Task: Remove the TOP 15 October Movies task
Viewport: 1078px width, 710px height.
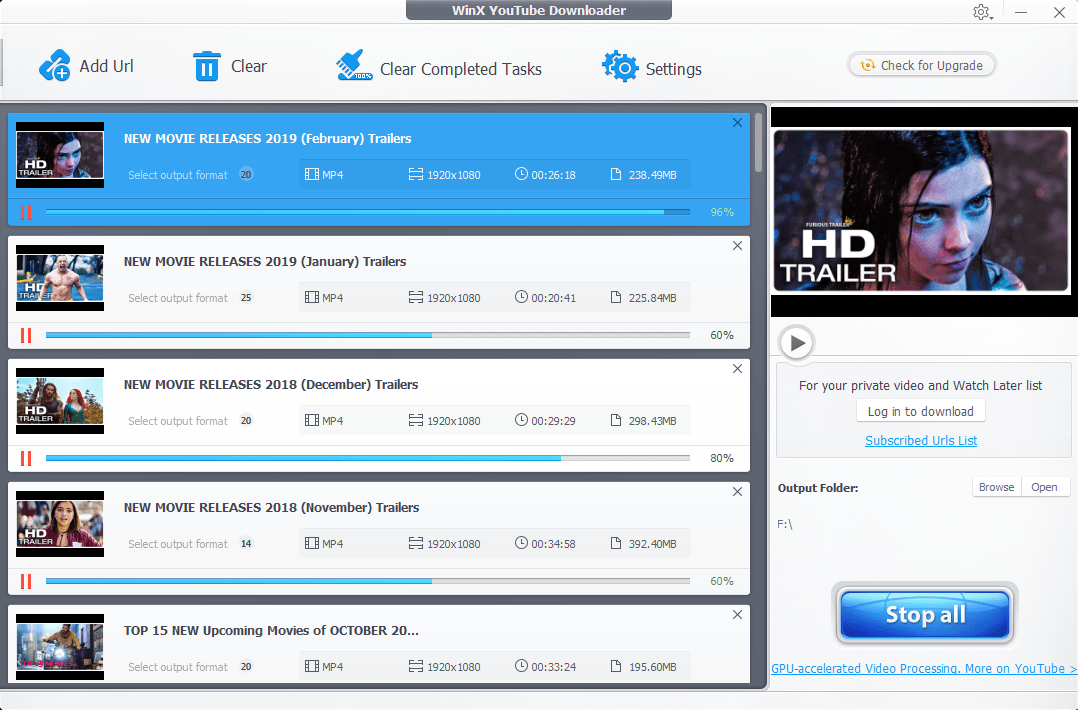Action: 737,615
